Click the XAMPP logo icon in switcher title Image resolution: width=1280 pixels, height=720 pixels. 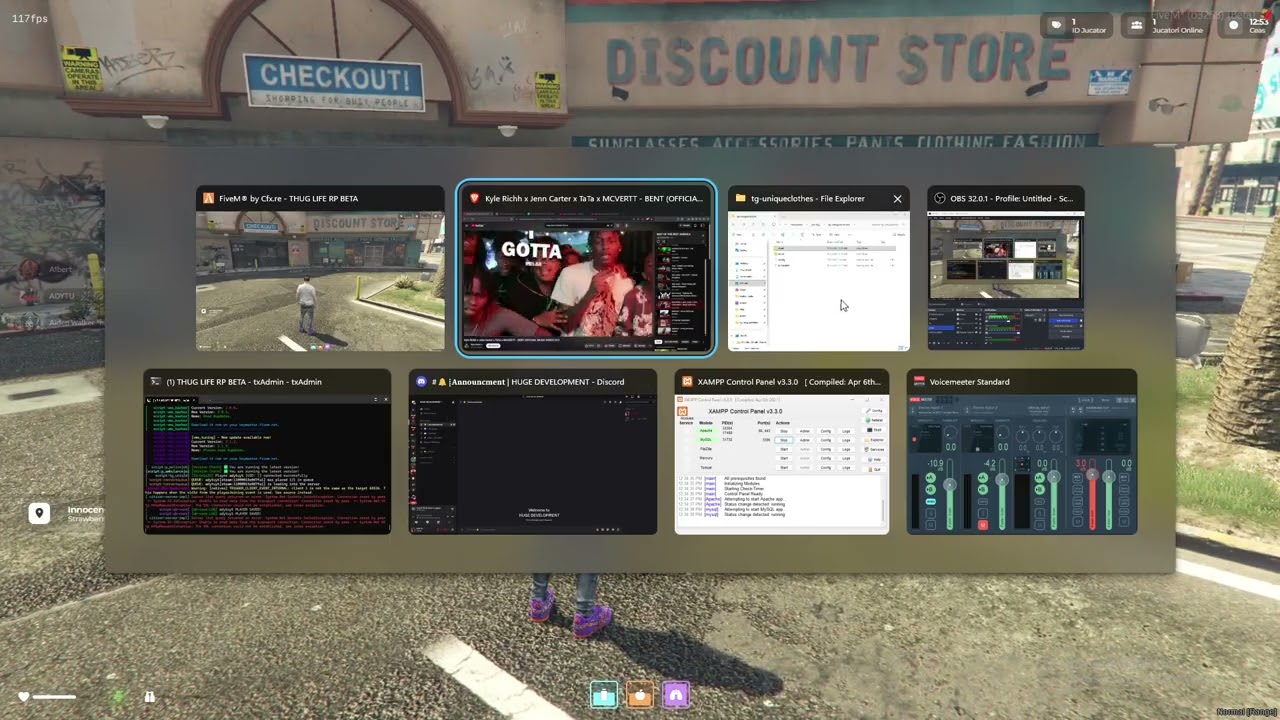point(688,381)
